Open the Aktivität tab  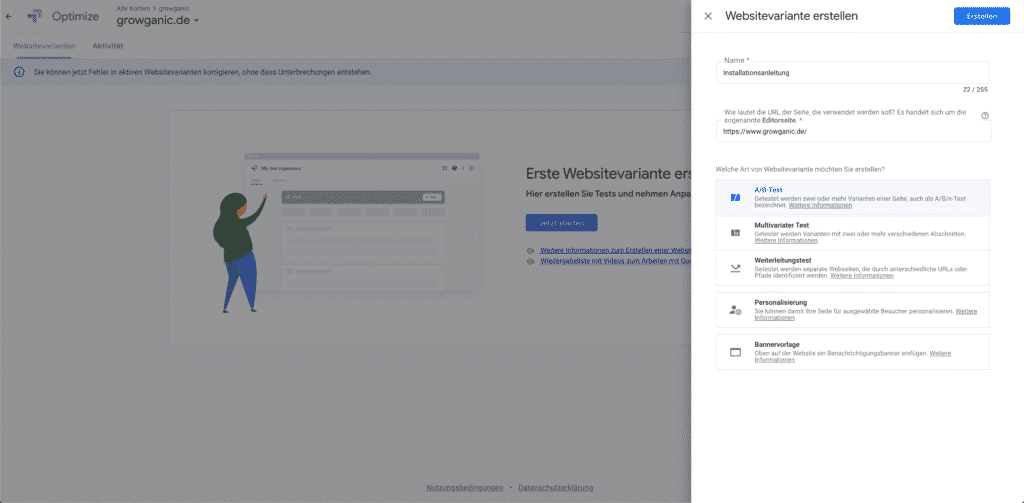pyautogui.click(x=107, y=46)
